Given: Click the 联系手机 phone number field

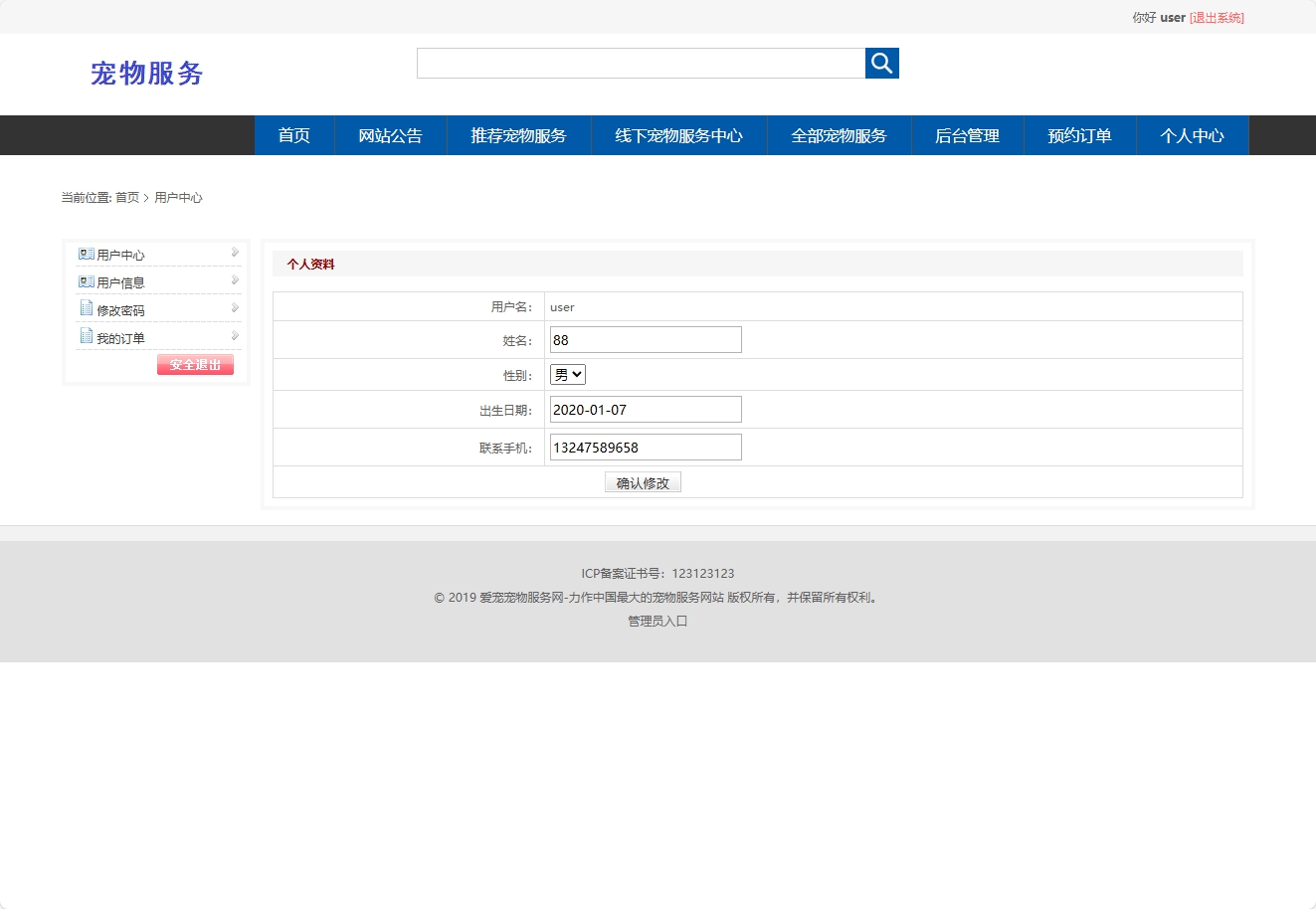Looking at the screenshot, I should [x=645, y=447].
